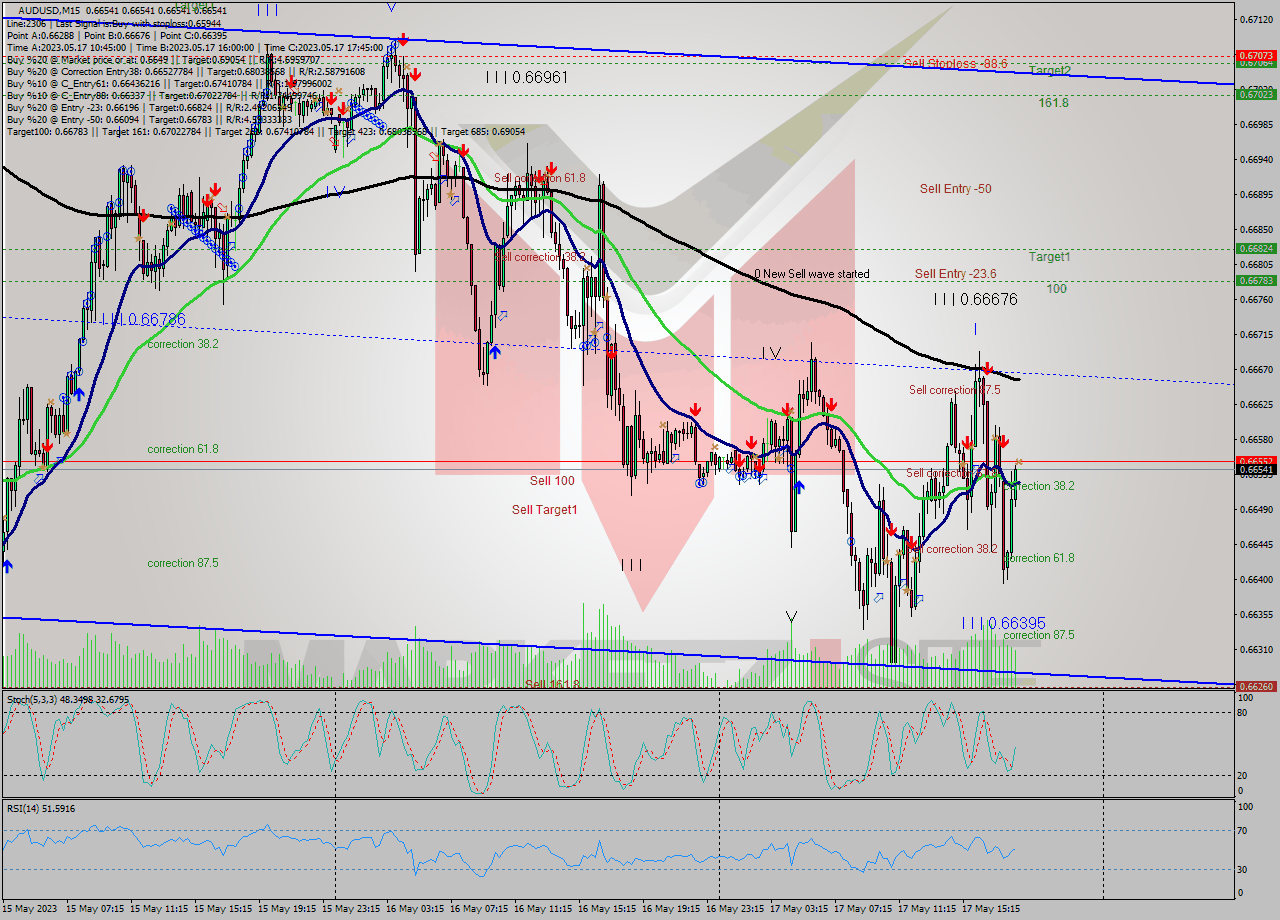Click the 'Sell correction 61.8' label near 0.66961
This screenshot has width=1280, height=920.
click(540, 178)
